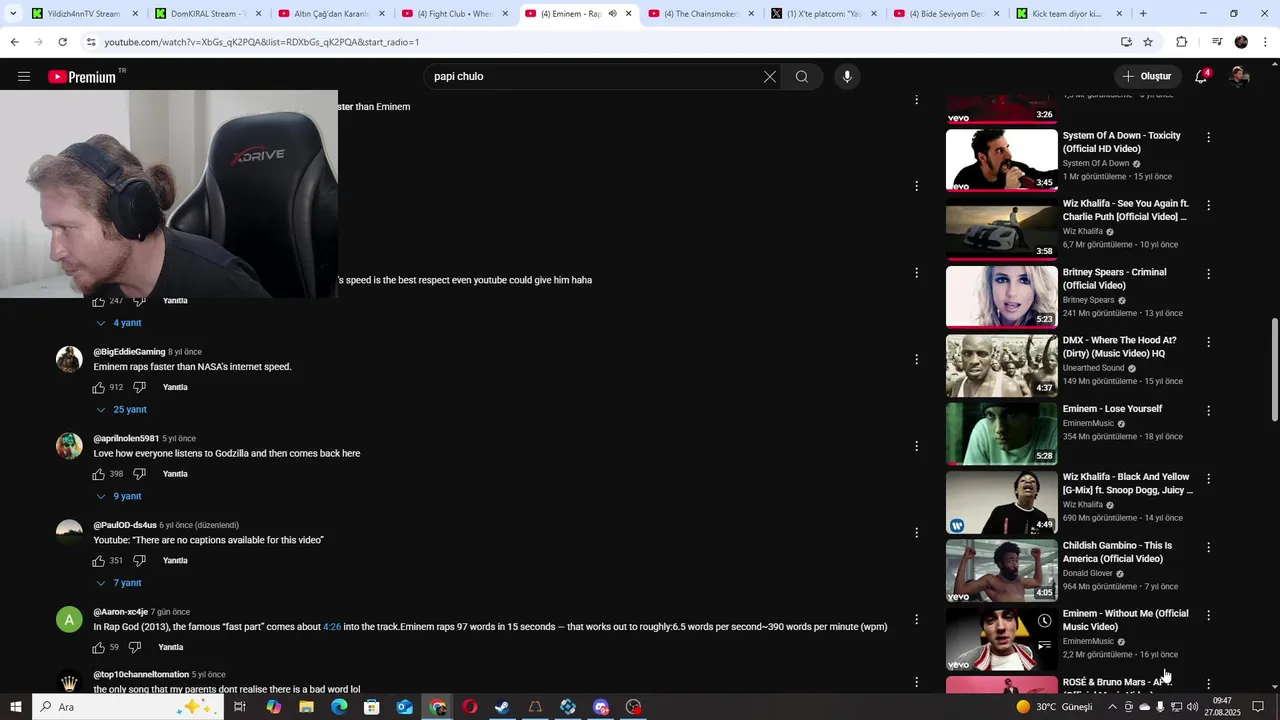This screenshot has width=1280, height=720.
Task: Switch to The Chainsmokers tab
Action: coord(701,14)
